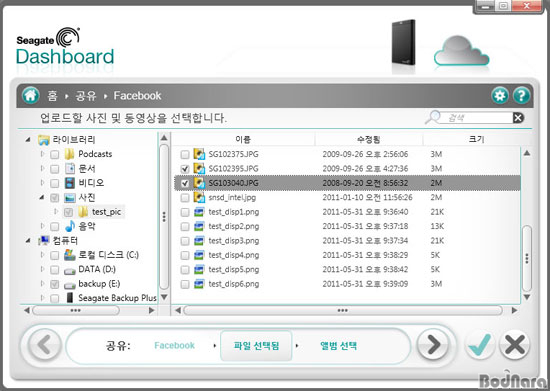Uncheck the SG103040.JPG checkbox
550x391 pixels.
pyautogui.click(x=185, y=183)
